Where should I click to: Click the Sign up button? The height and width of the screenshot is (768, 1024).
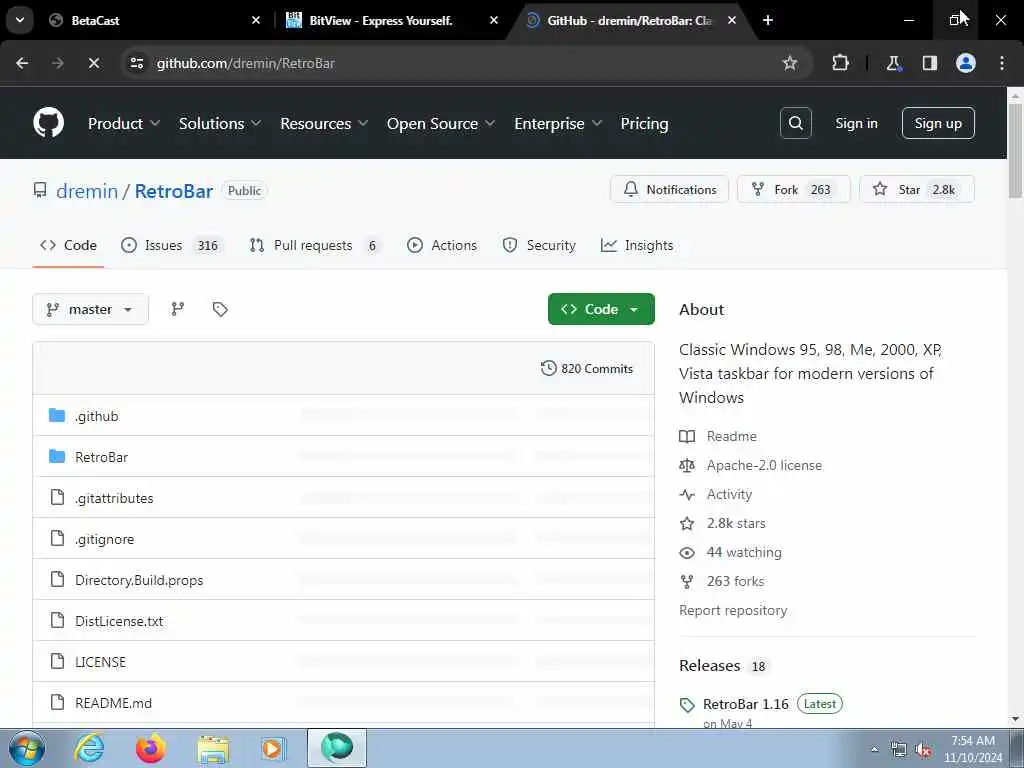(938, 123)
